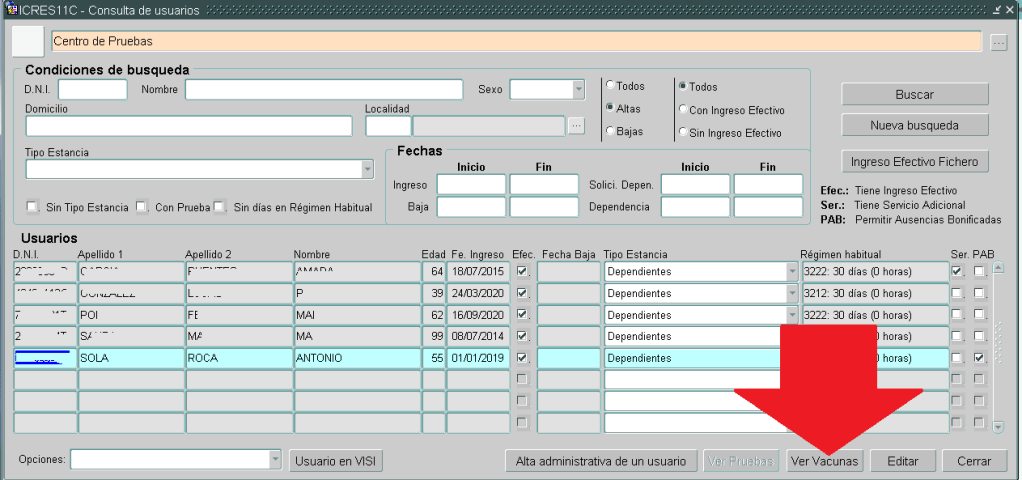Viewport: 1022px width, 480px height.
Task: Toggle PAB checkbox for Antonio Sola row
Action: click(x=980, y=358)
